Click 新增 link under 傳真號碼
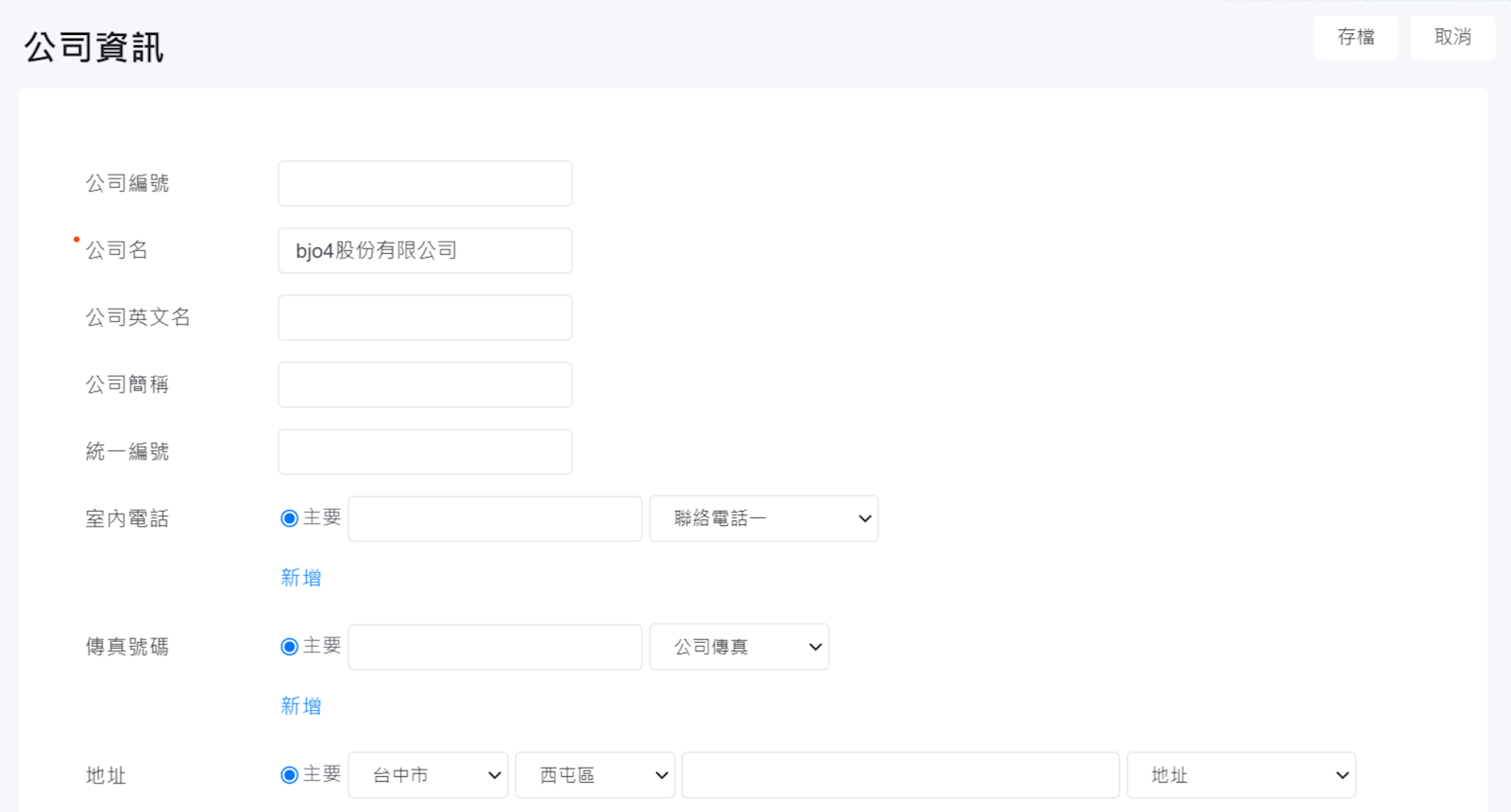The height and width of the screenshot is (812, 1511). pyautogui.click(x=301, y=706)
